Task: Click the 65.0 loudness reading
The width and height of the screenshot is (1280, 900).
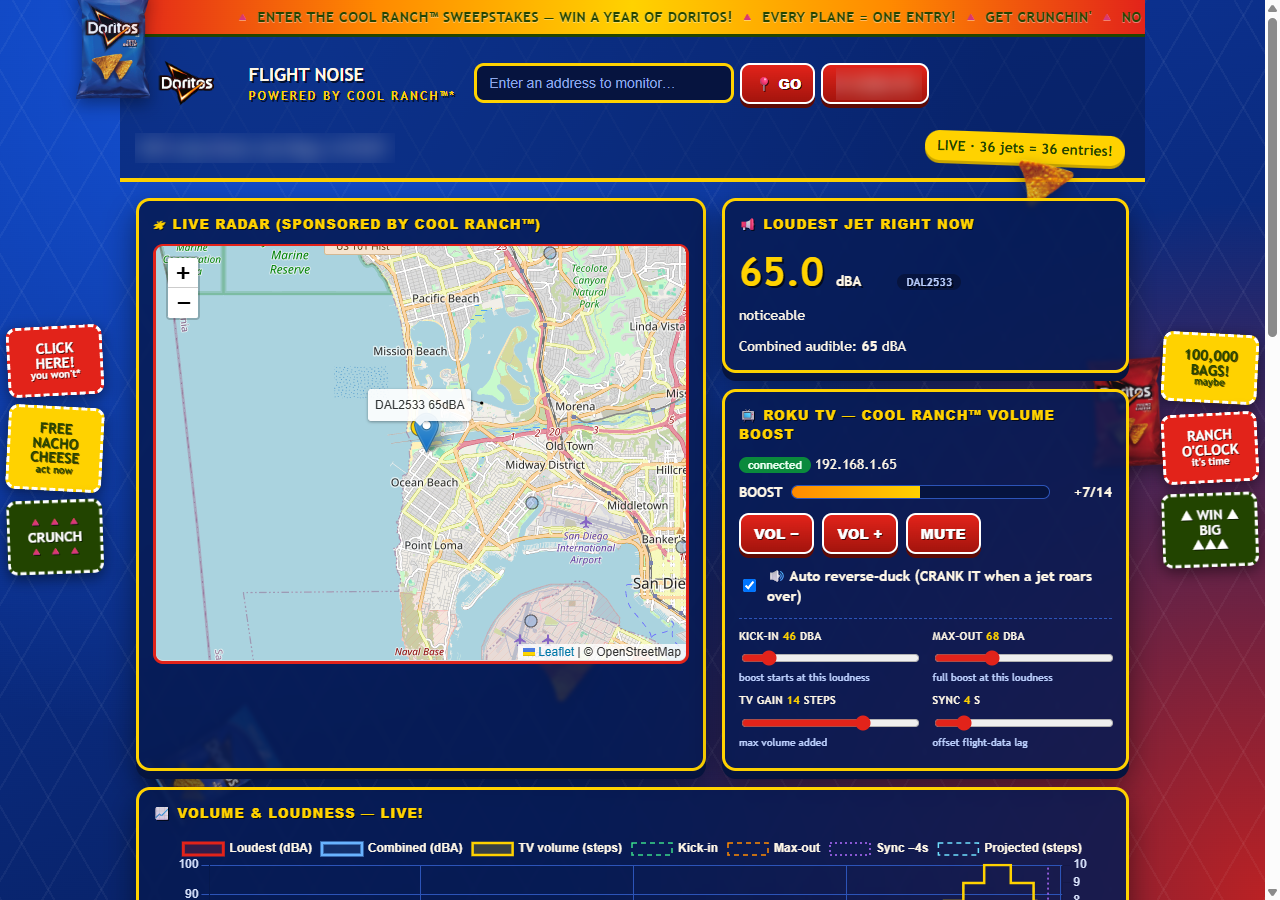Action: coord(782,272)
